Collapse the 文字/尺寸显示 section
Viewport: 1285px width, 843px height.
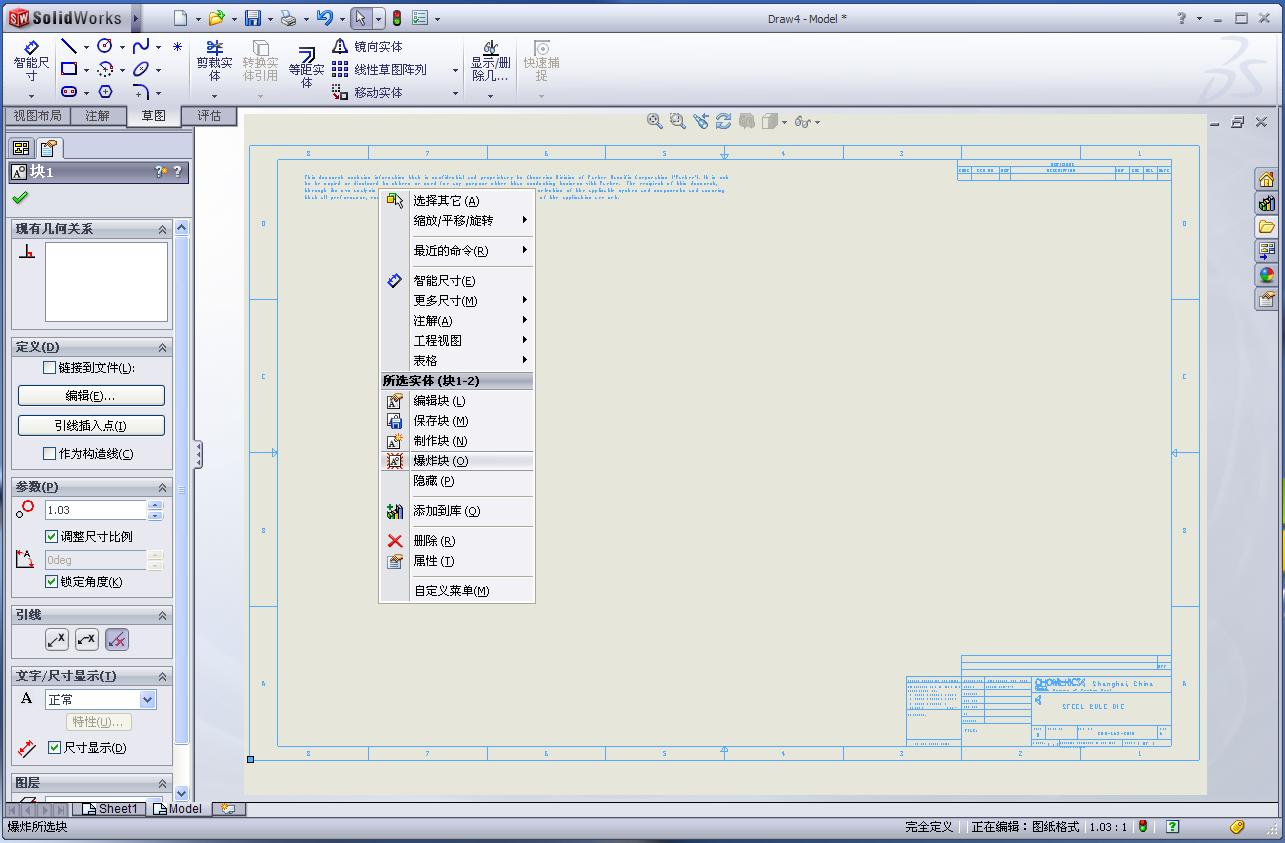[x=162, y=676]
